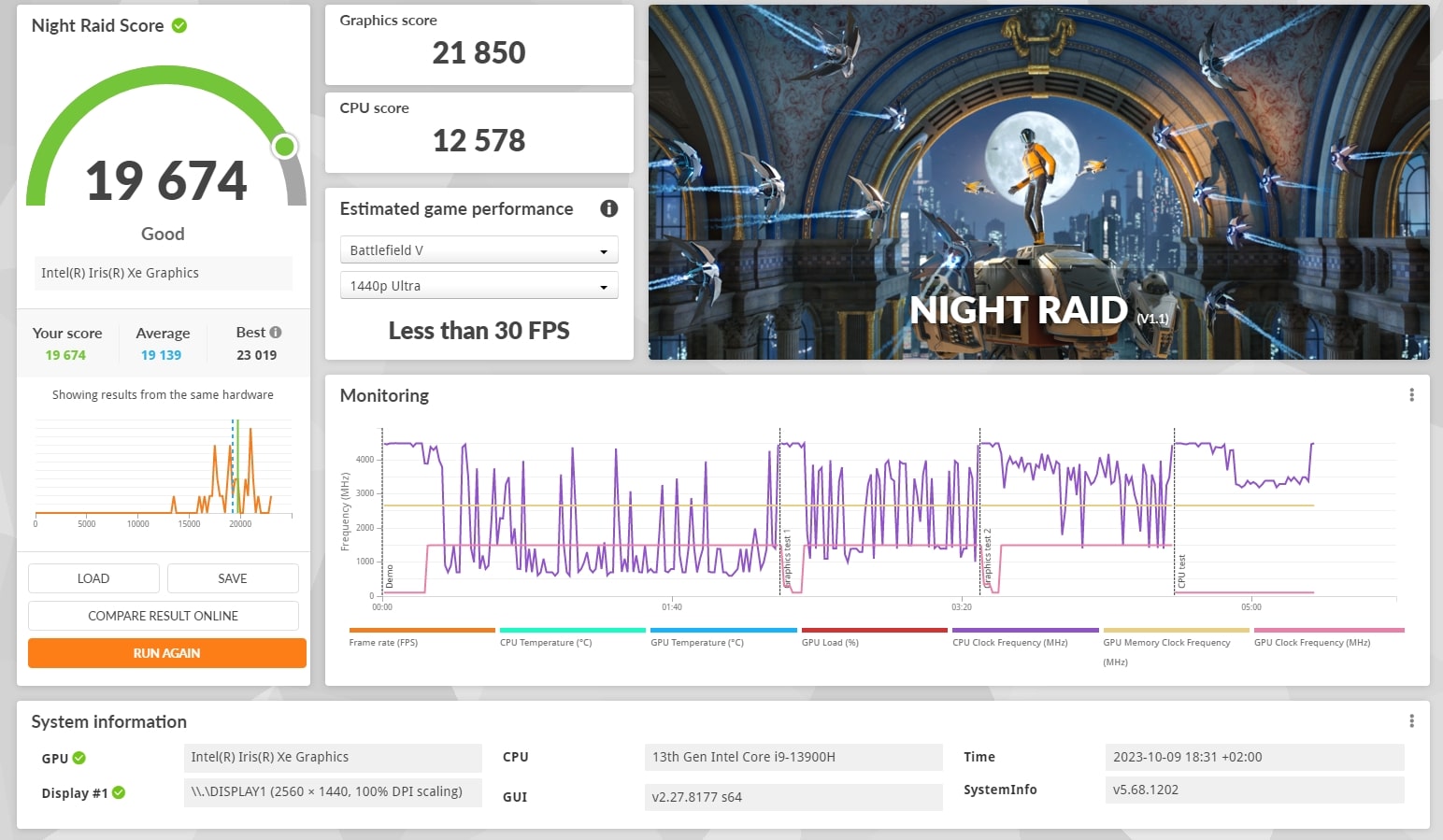Open the Monitoring panel three-dot menu
This screenshot has height=840, width=1443.
coord(1411,395)
